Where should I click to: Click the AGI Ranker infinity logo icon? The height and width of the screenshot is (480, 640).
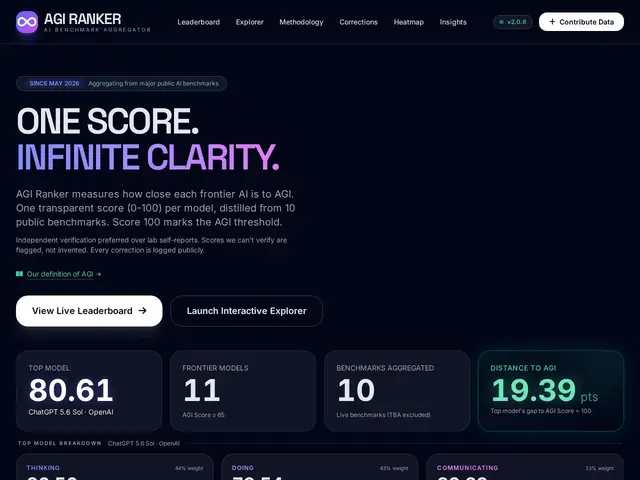27,22
